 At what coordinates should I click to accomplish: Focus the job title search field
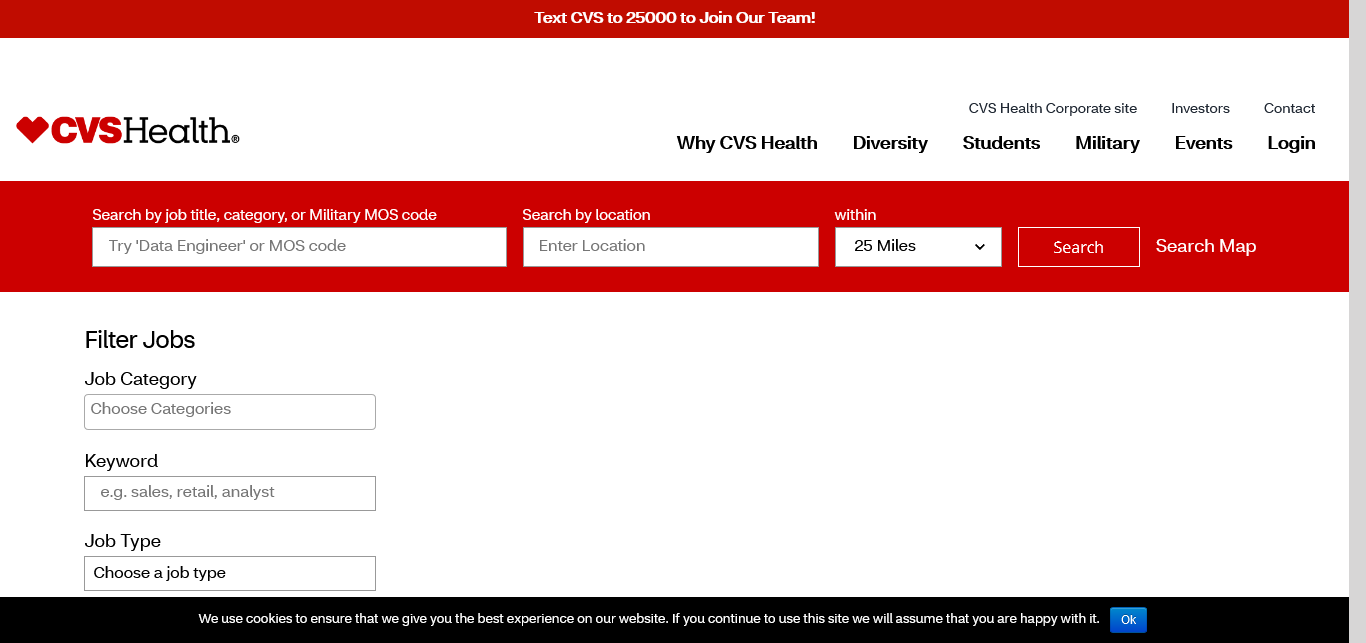299,246
